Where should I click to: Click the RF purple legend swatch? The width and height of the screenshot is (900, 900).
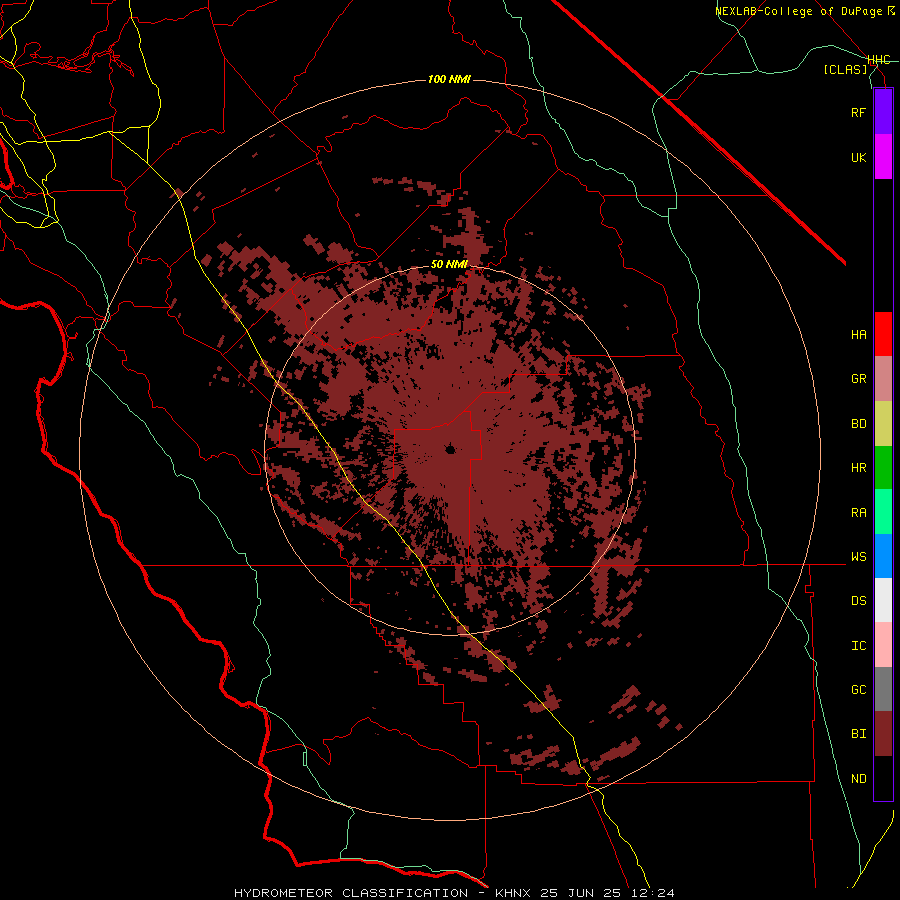(883, 112)
